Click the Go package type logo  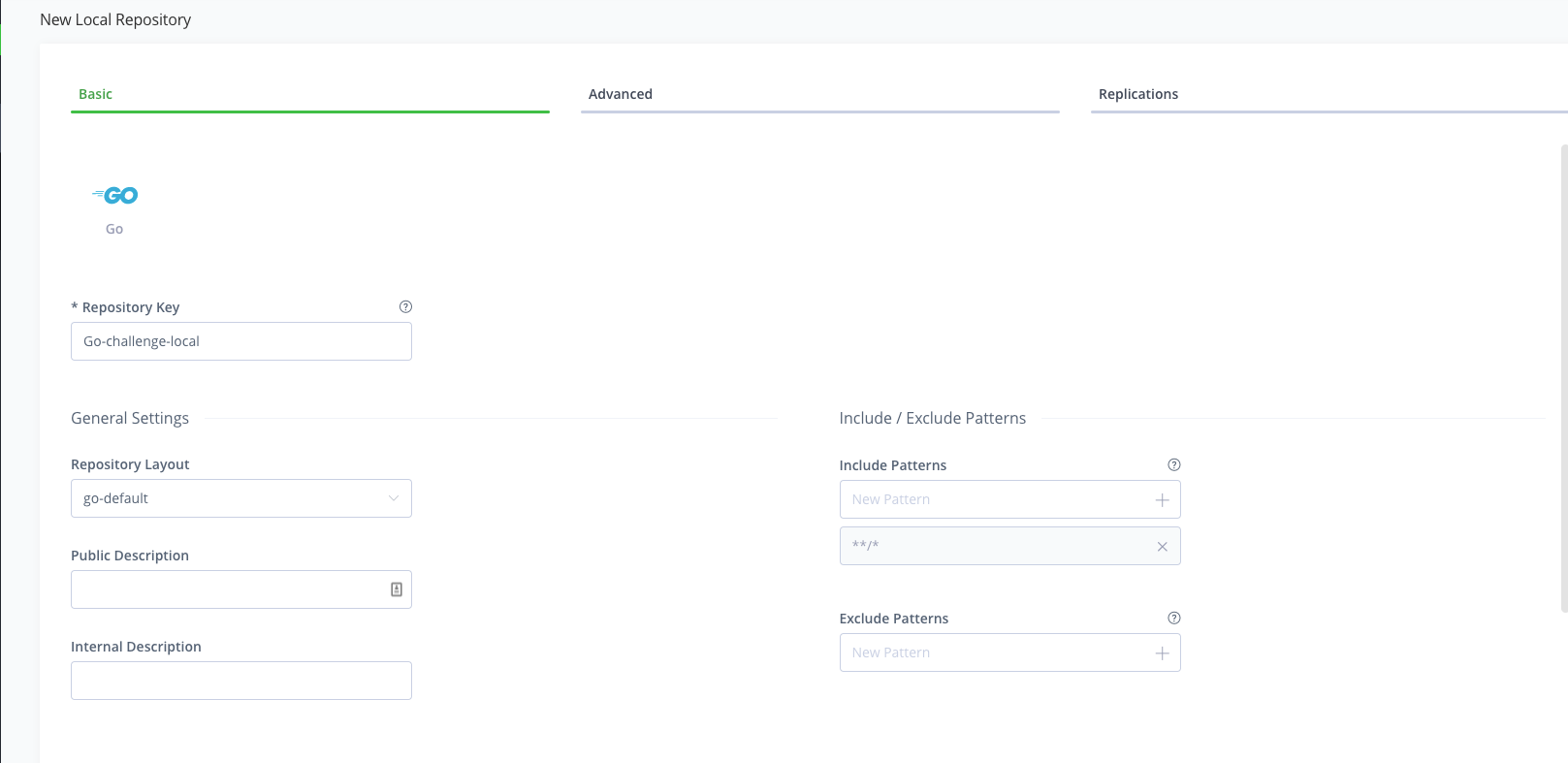[x=115, y=196]
